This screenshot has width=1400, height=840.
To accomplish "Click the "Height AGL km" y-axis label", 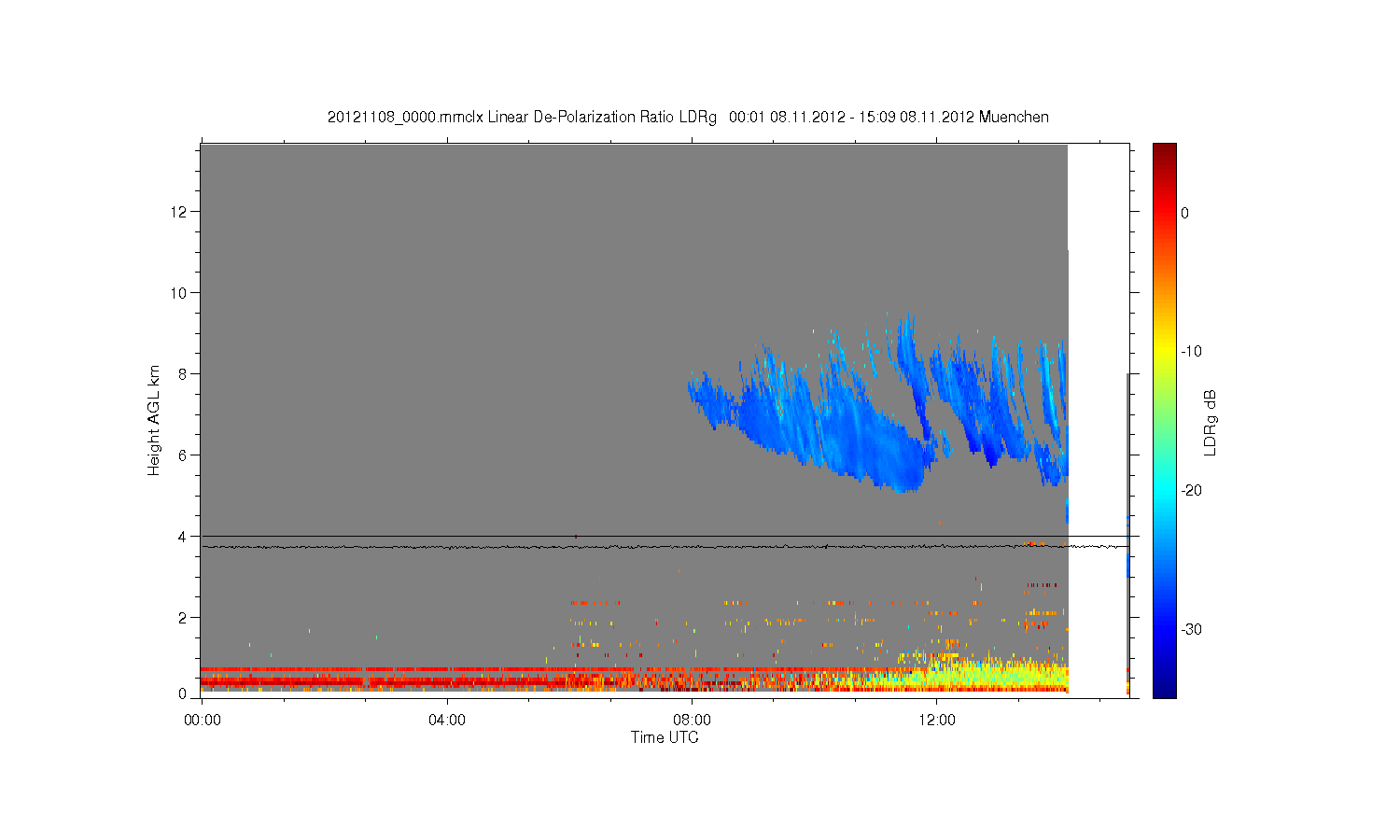I will tap(154, 421).
